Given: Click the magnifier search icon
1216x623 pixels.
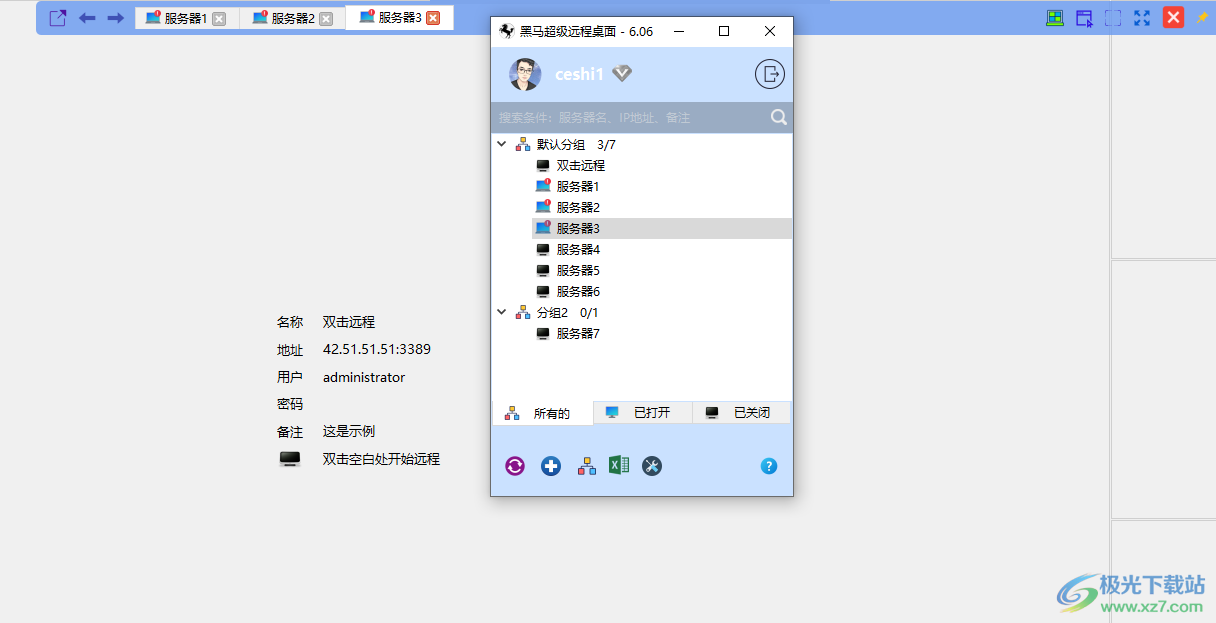Looking at the screenshot, I should (779, 117).
